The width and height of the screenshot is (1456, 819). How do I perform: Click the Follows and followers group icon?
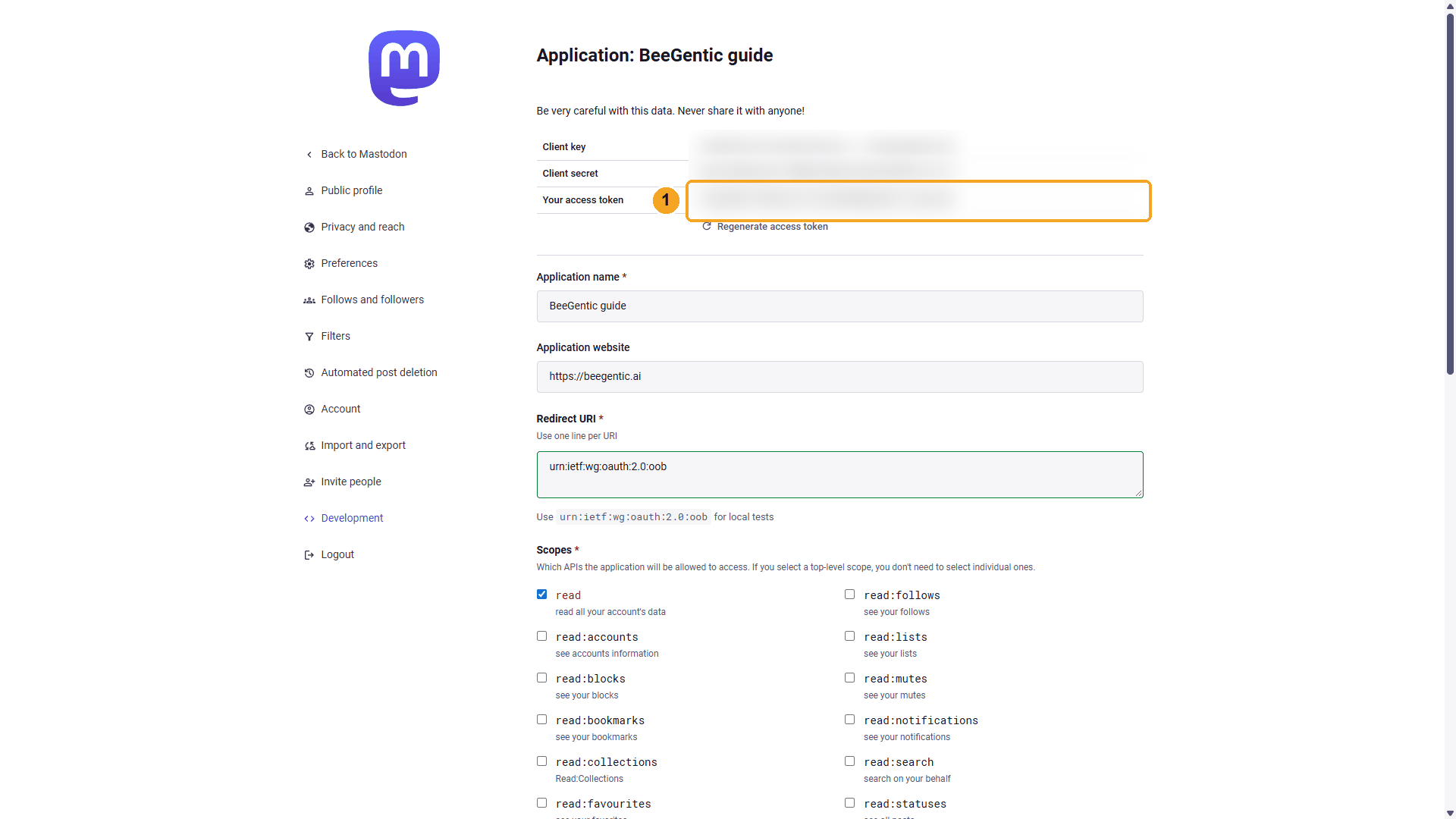[x=309, y=300]
